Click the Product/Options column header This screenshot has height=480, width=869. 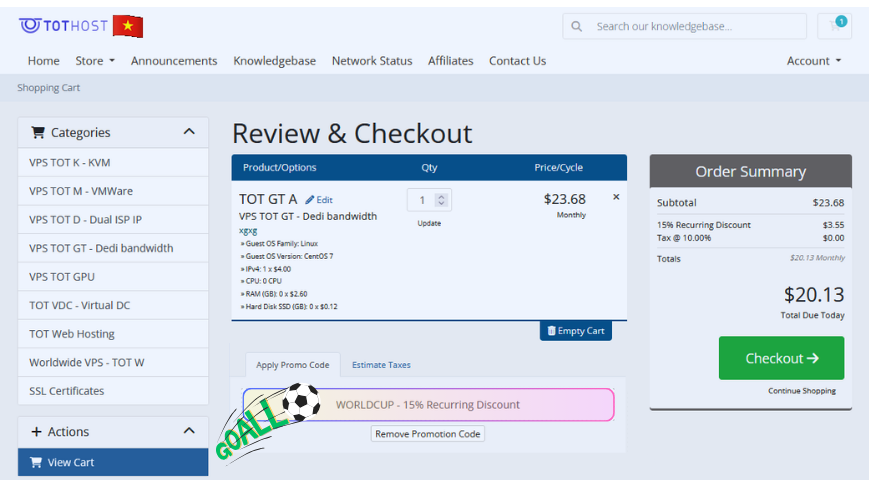click(279, 167)
